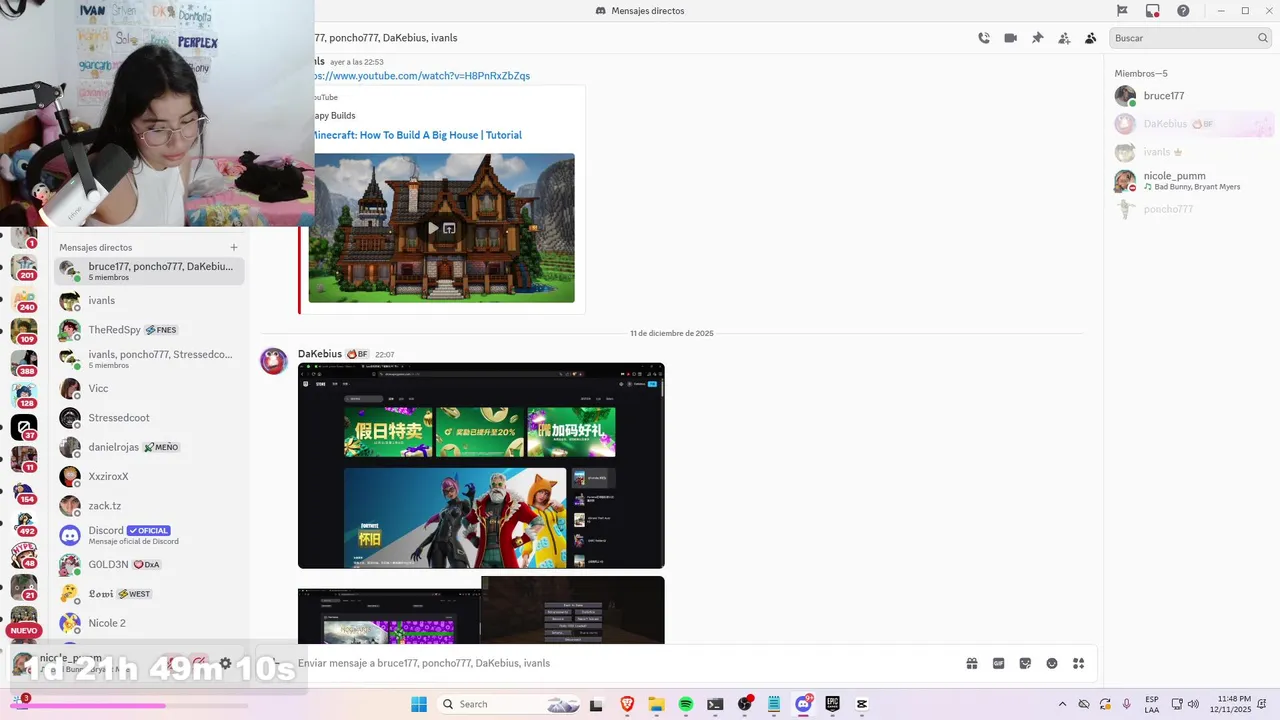Open CapCut from the taskbar

(862, 704)
